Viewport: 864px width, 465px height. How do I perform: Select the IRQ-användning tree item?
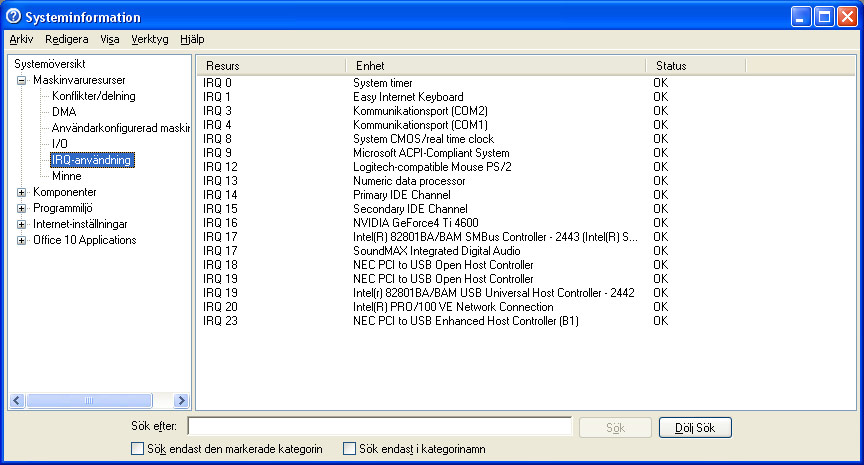(x=92, y=160)
